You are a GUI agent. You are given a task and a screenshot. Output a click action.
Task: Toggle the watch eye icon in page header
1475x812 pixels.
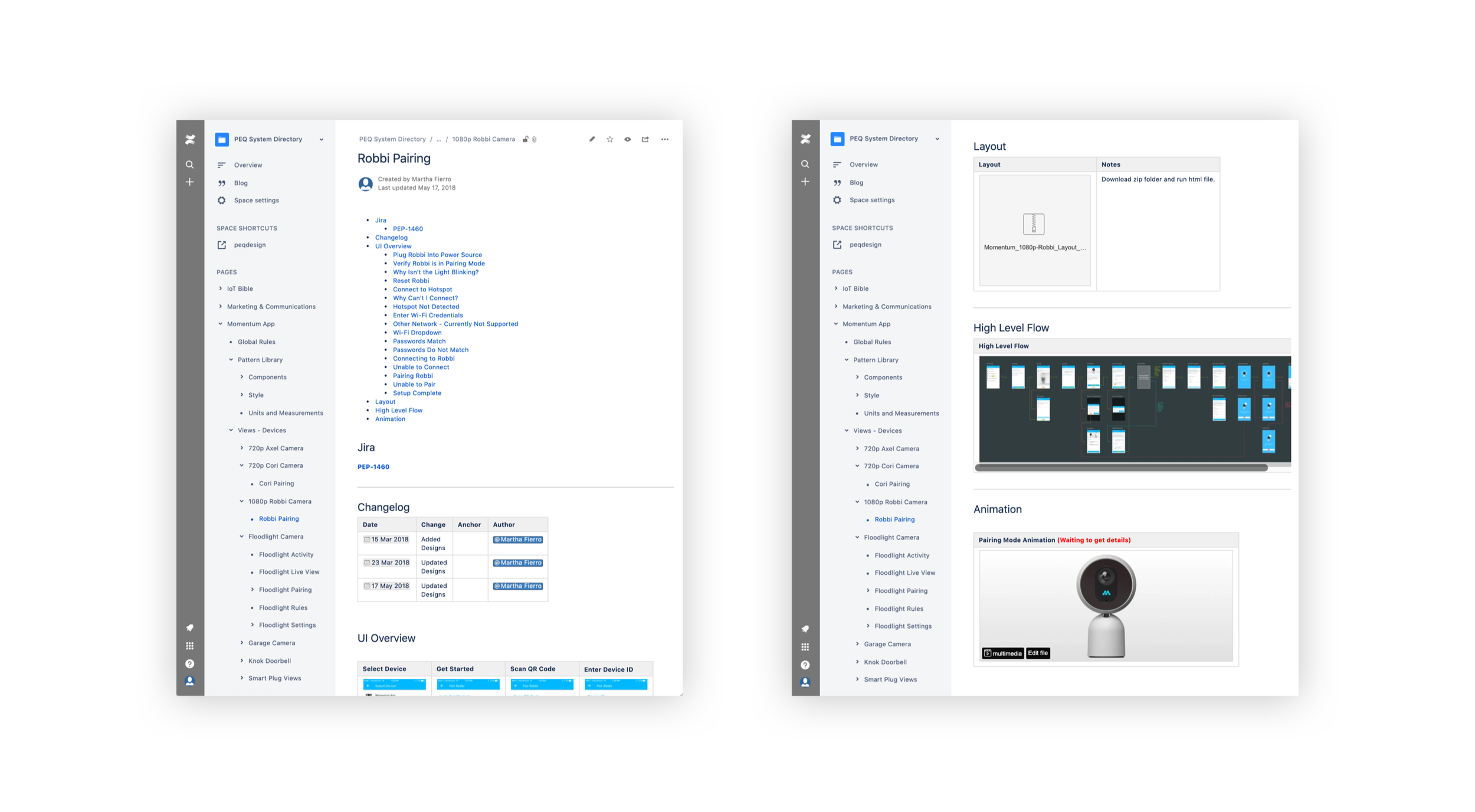(627, 139)
